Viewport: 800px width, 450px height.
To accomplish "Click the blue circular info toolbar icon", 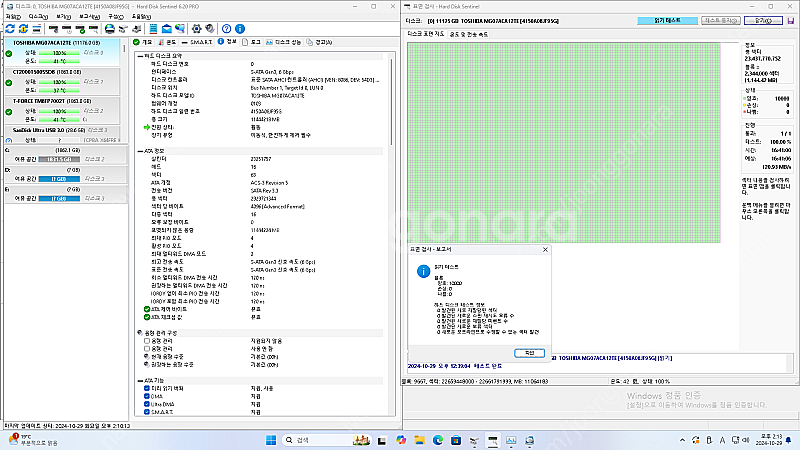I will pos(240,29).
